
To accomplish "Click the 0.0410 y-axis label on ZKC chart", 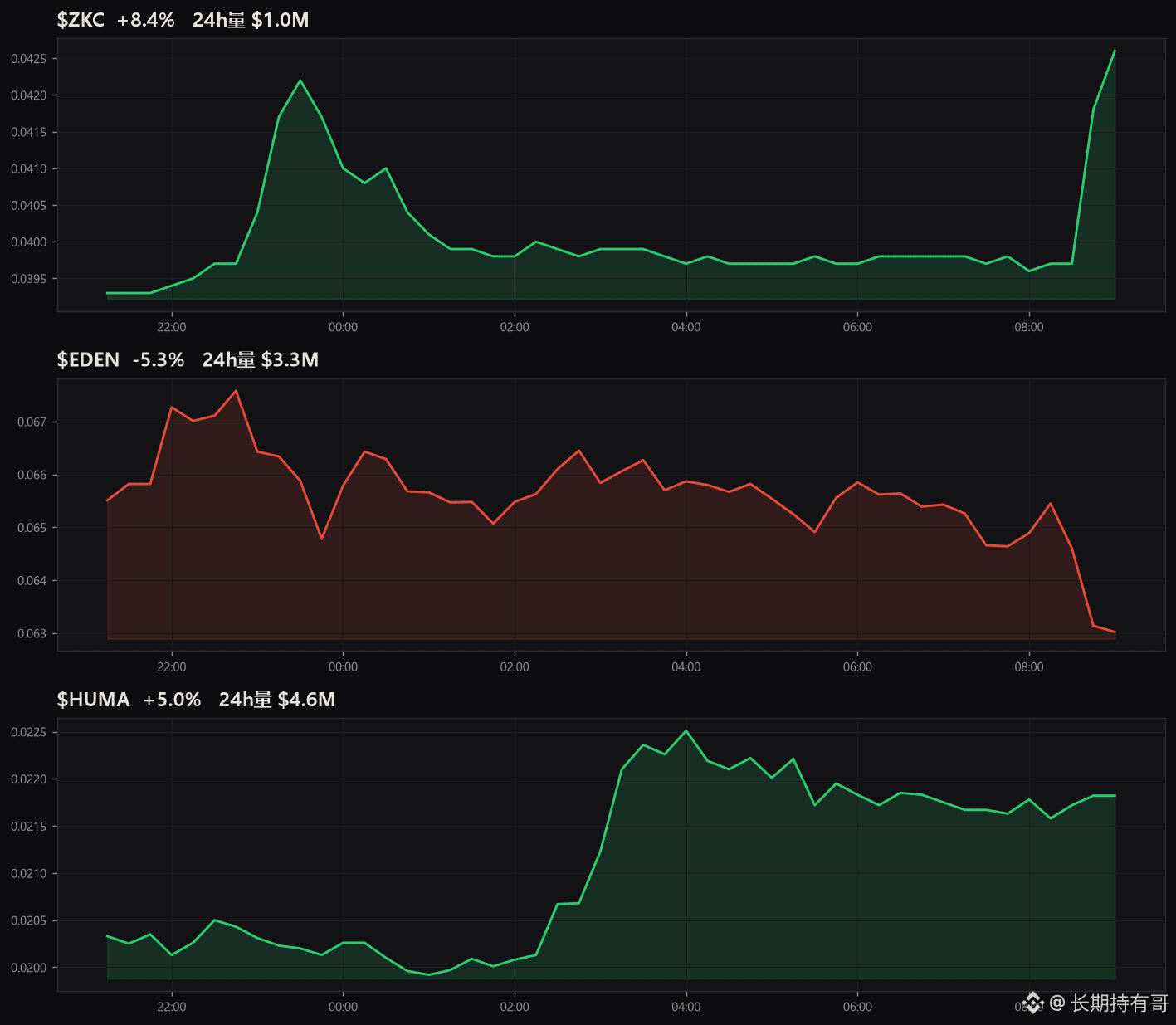I will (x=29, y=168).
